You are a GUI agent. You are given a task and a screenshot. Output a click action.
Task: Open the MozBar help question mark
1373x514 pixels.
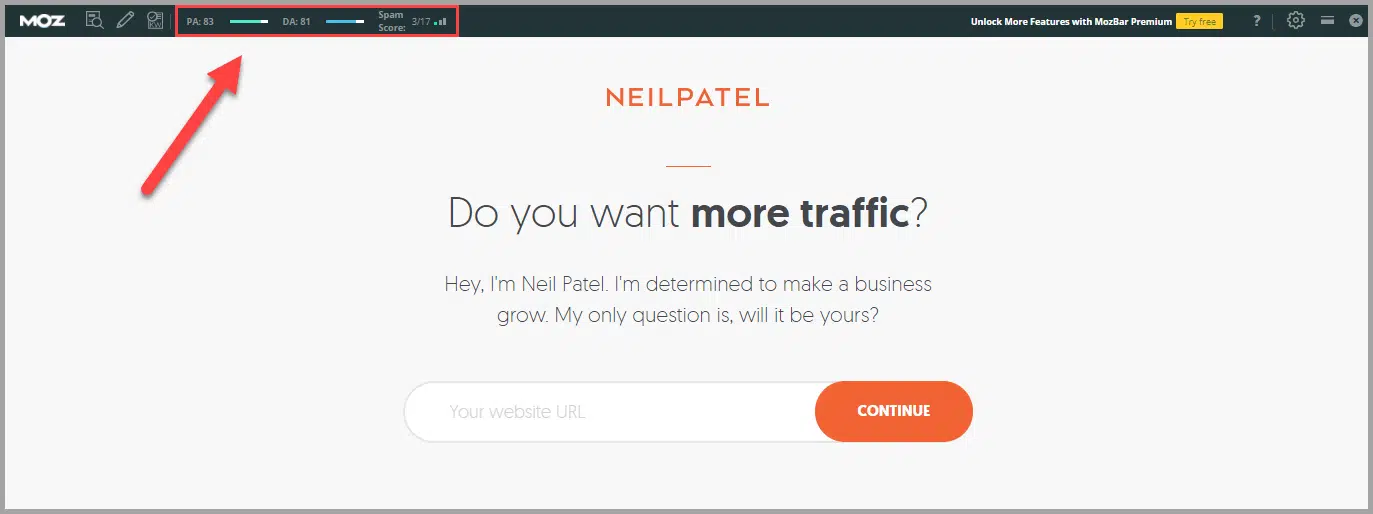pyautogui.click(x=1257, y=20)
